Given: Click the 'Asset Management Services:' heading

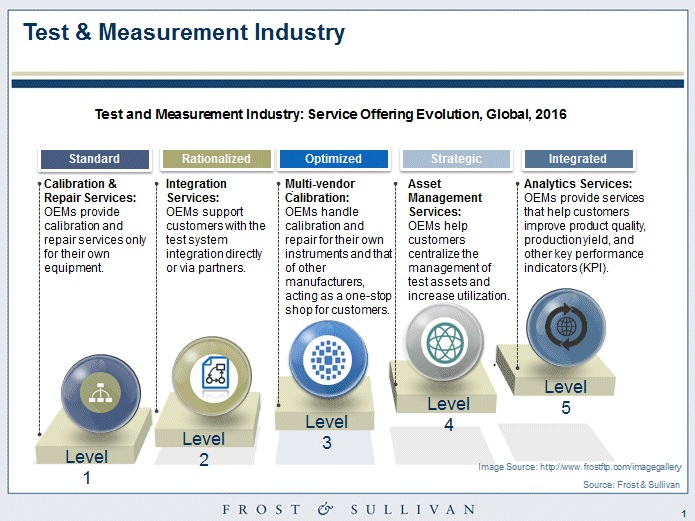Looking at the screenshot, I should [445, 198].
